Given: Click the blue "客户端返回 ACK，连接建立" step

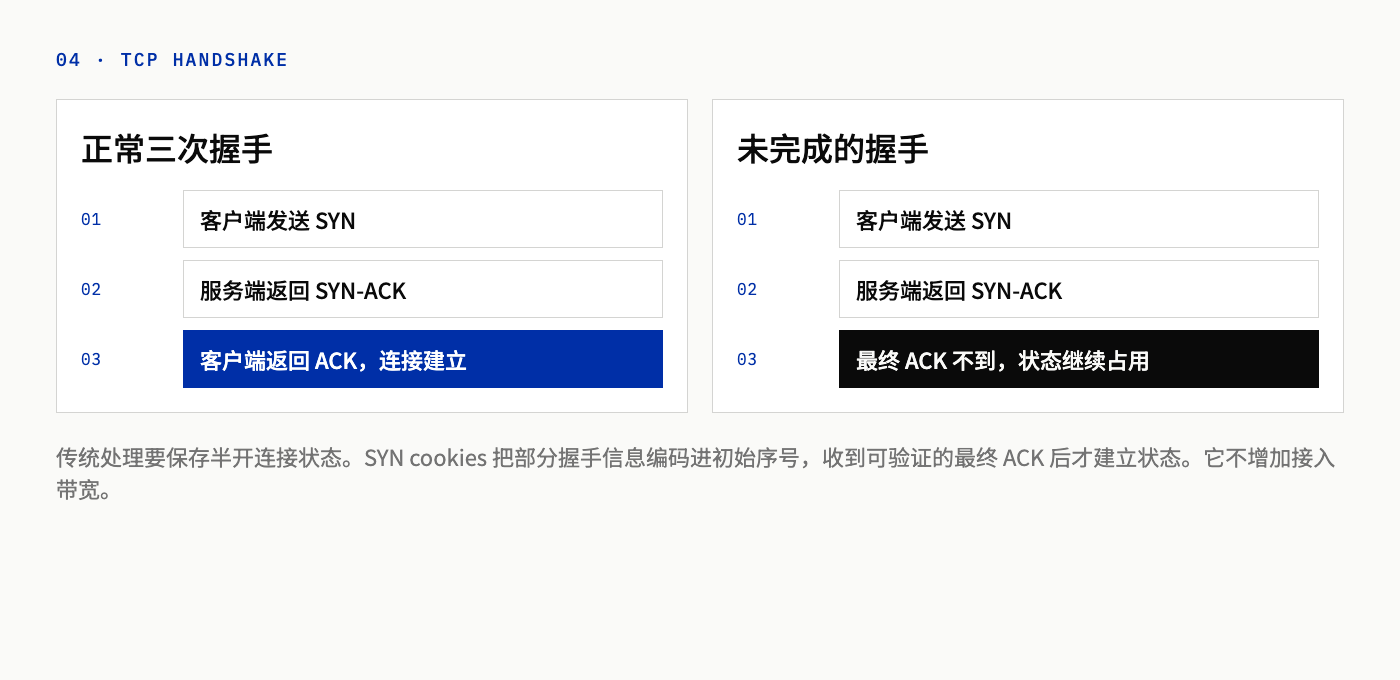Looking at the screenshot, I should (x=423, y=359).
